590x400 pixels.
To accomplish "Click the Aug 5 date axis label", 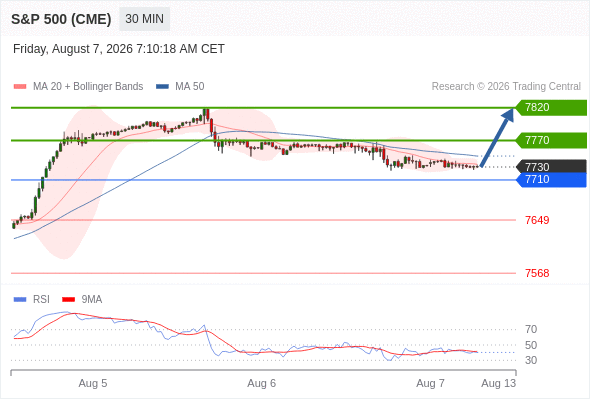I will point(93,383).
